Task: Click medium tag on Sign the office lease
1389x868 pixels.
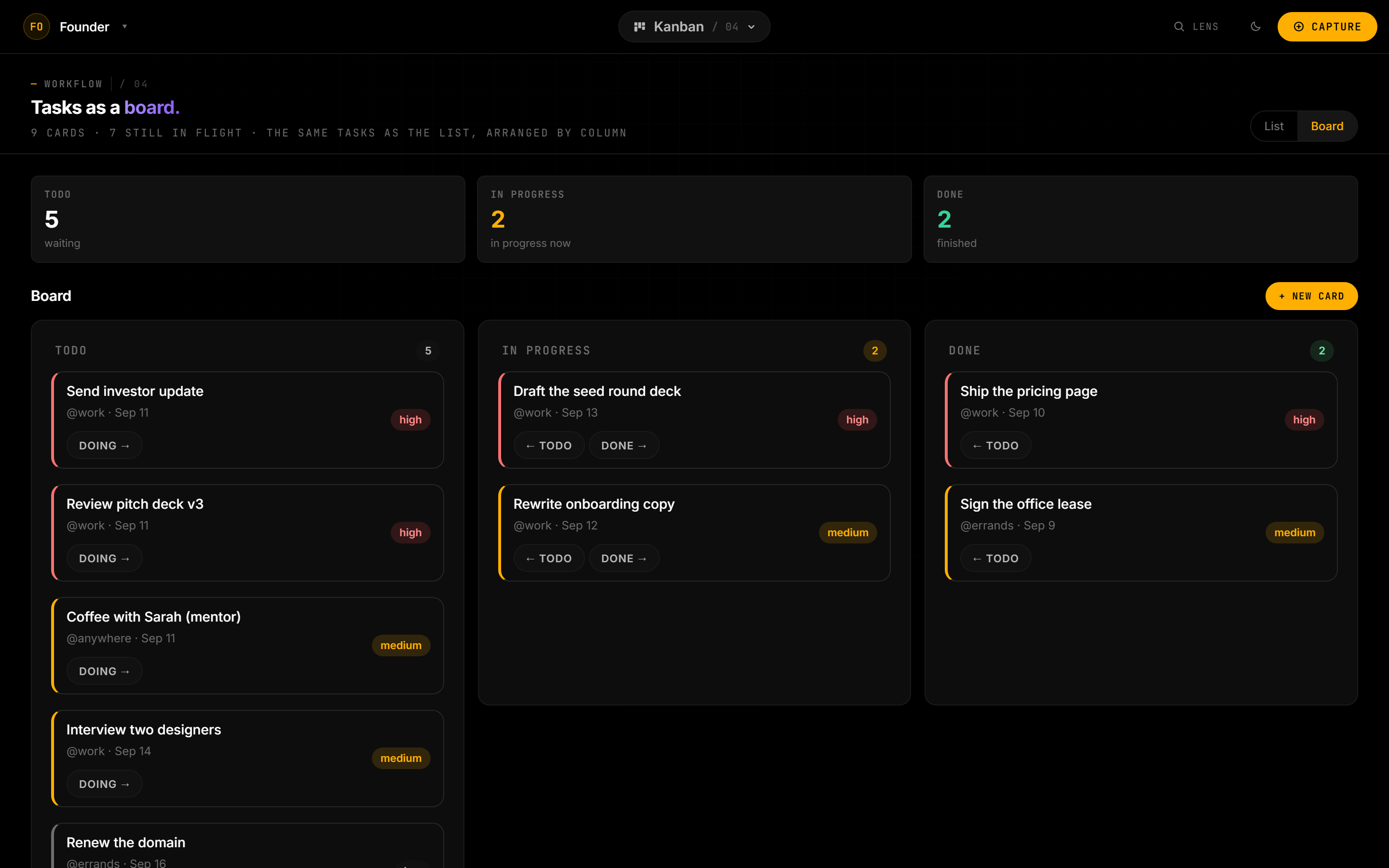Action: 1295,532
